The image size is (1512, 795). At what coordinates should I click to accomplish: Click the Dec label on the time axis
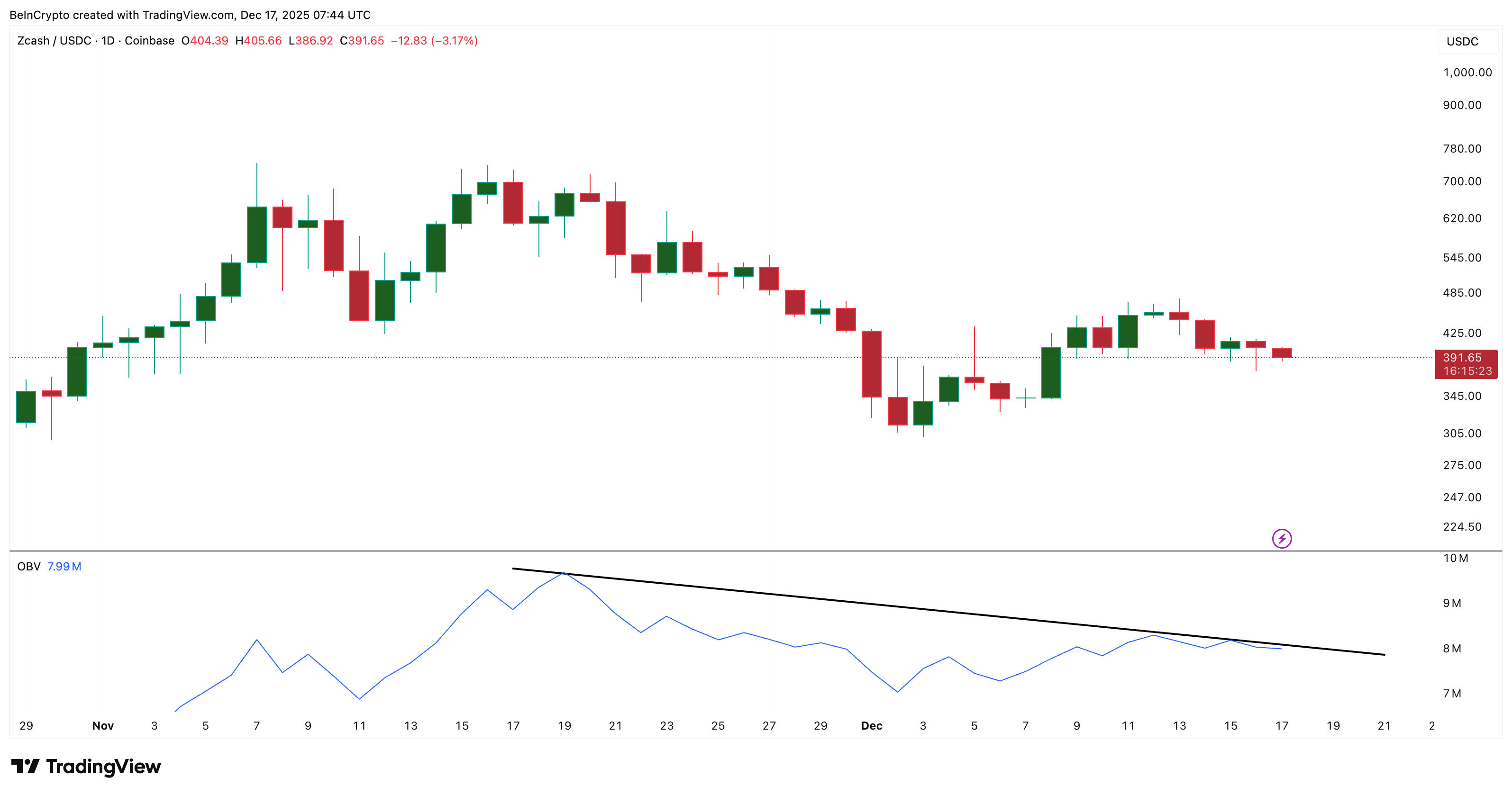(872, 725)
